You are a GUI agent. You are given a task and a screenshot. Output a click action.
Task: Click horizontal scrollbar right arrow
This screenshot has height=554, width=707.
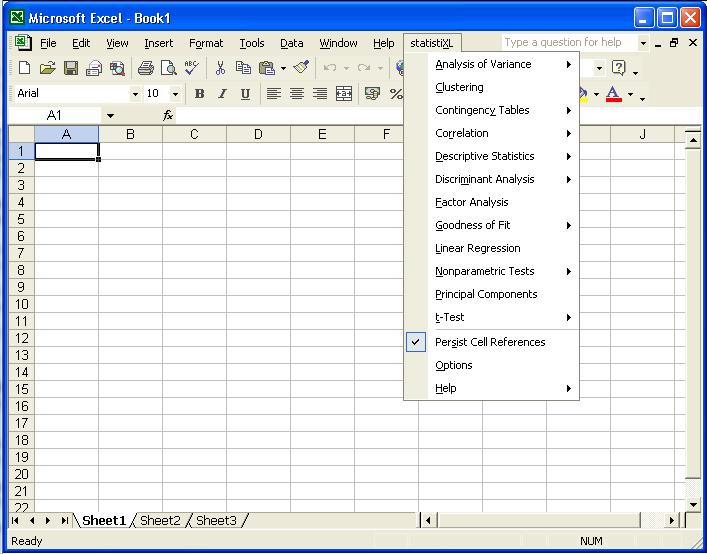[672, 521]
